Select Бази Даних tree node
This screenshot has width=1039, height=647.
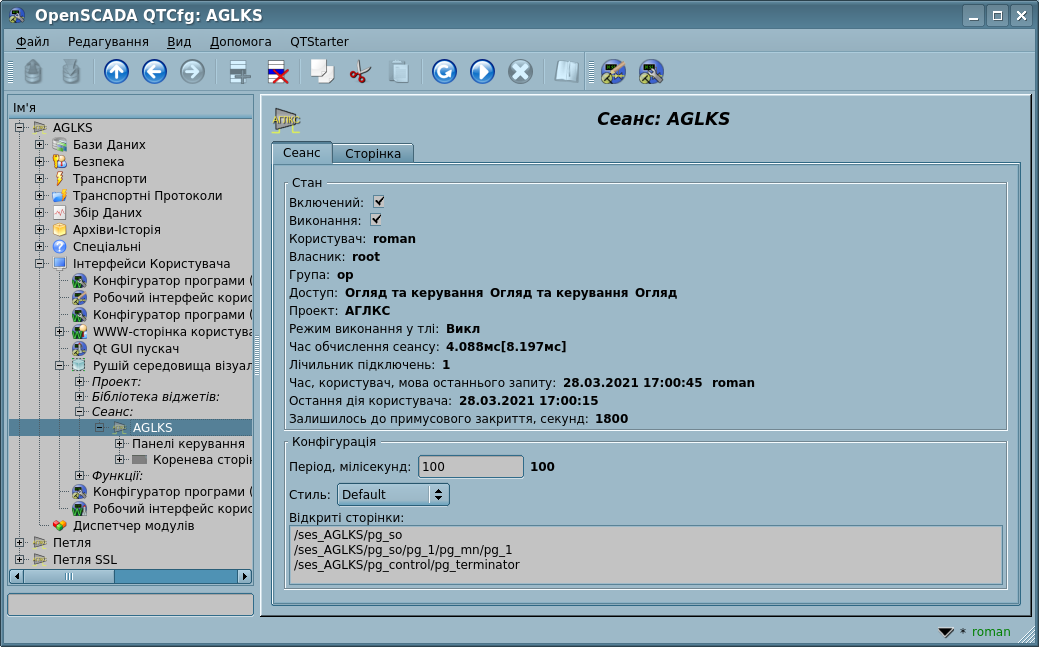pyautogui.click(x=109, y=145)
